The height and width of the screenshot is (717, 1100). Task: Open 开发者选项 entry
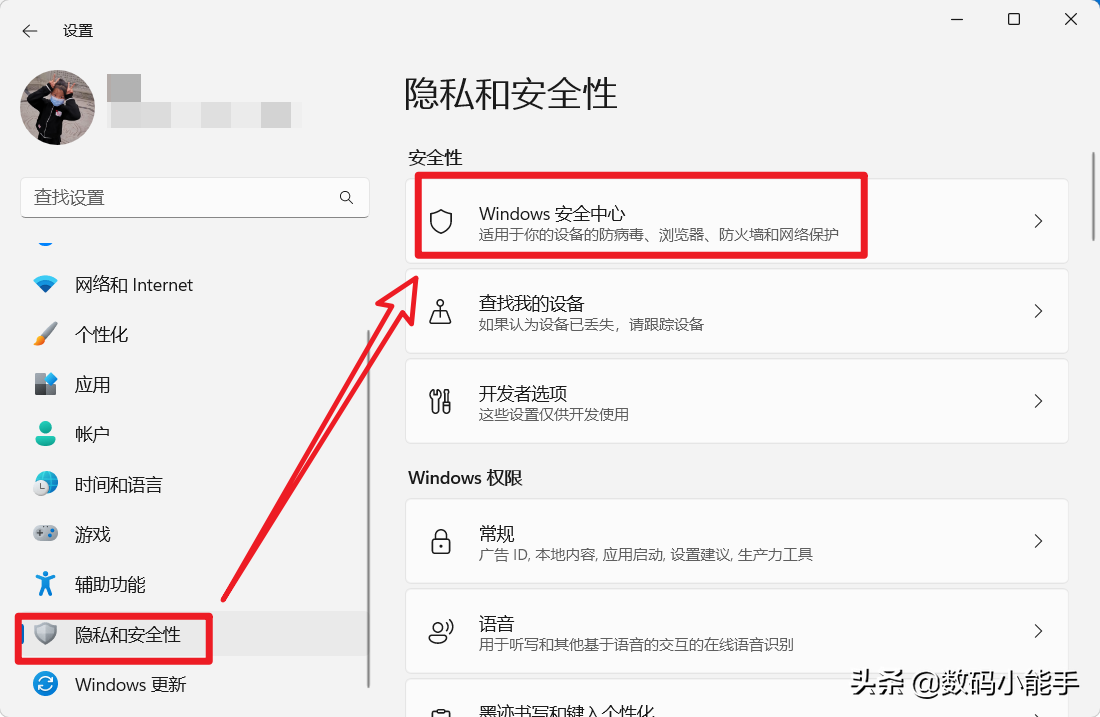pyautogui.click(x=737, y=401)
